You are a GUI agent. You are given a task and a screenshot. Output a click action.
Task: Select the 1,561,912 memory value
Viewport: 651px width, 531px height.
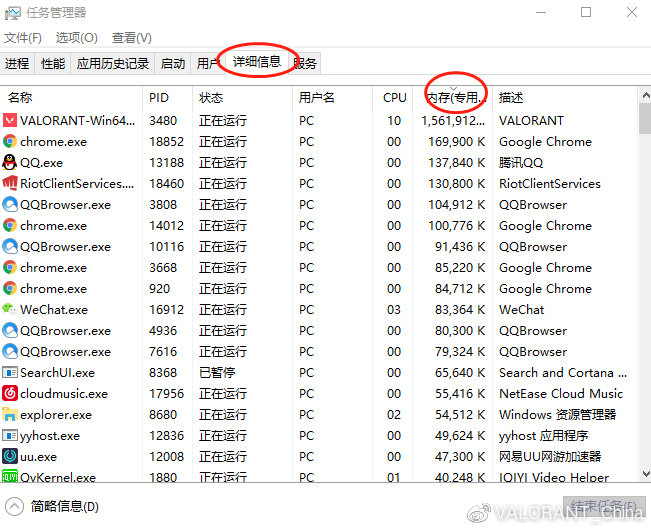(453, 120)
